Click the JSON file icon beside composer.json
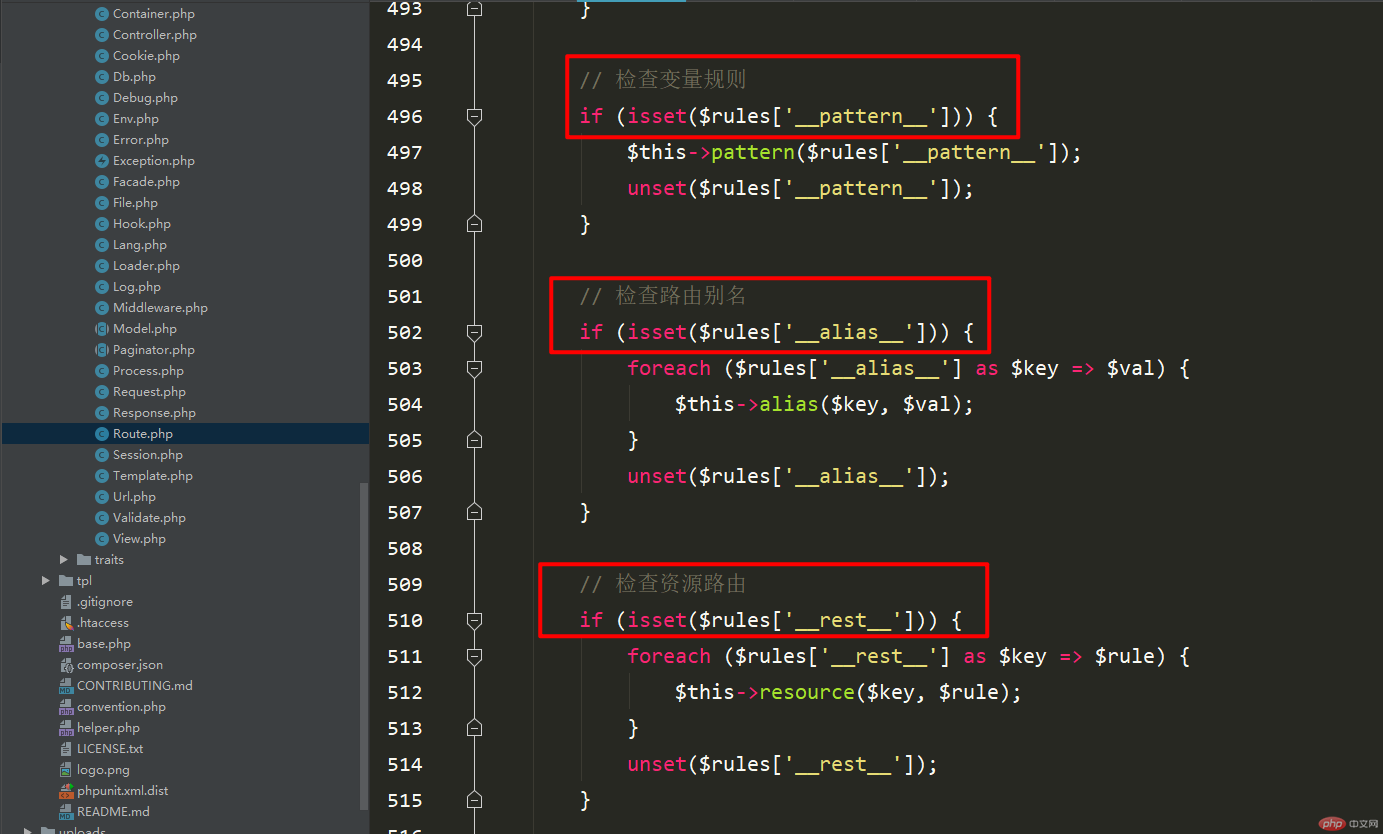The height and width of the screenshot is (834, 1383). 67,665
